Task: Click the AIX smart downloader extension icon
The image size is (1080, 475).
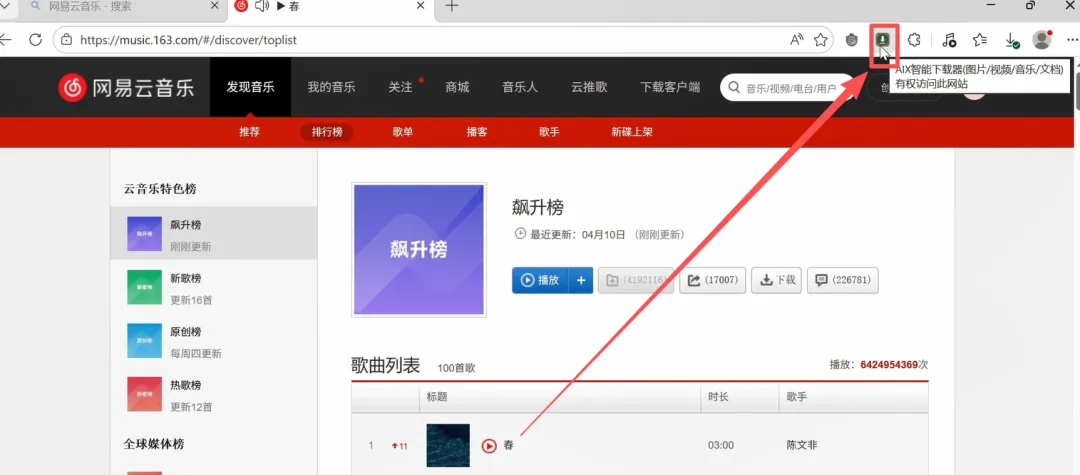Action: tap(882, 40)
